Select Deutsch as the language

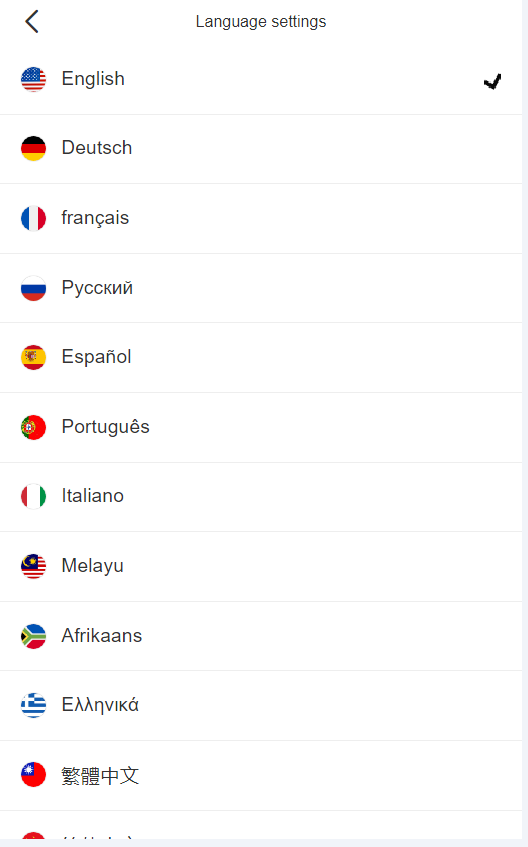pos(261,149)
